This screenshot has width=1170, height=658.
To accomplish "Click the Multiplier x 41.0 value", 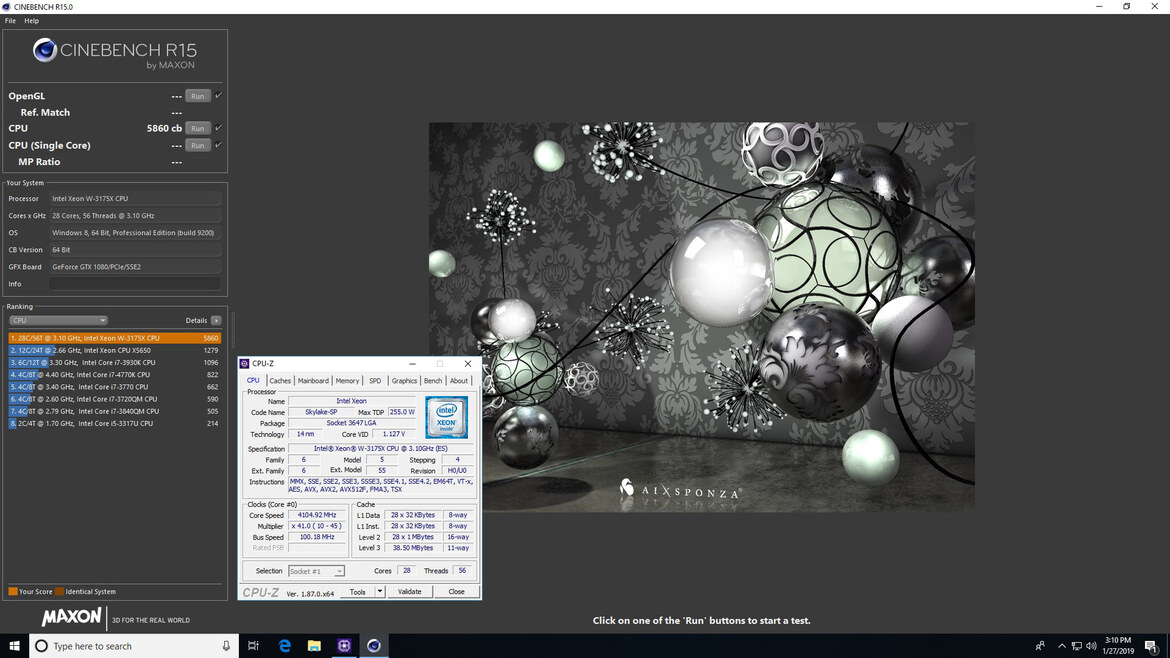I will pos(317,527).
